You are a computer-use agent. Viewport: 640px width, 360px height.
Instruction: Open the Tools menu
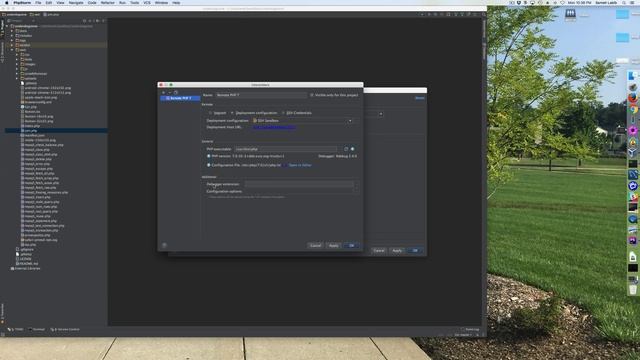(x=134, y=3)
